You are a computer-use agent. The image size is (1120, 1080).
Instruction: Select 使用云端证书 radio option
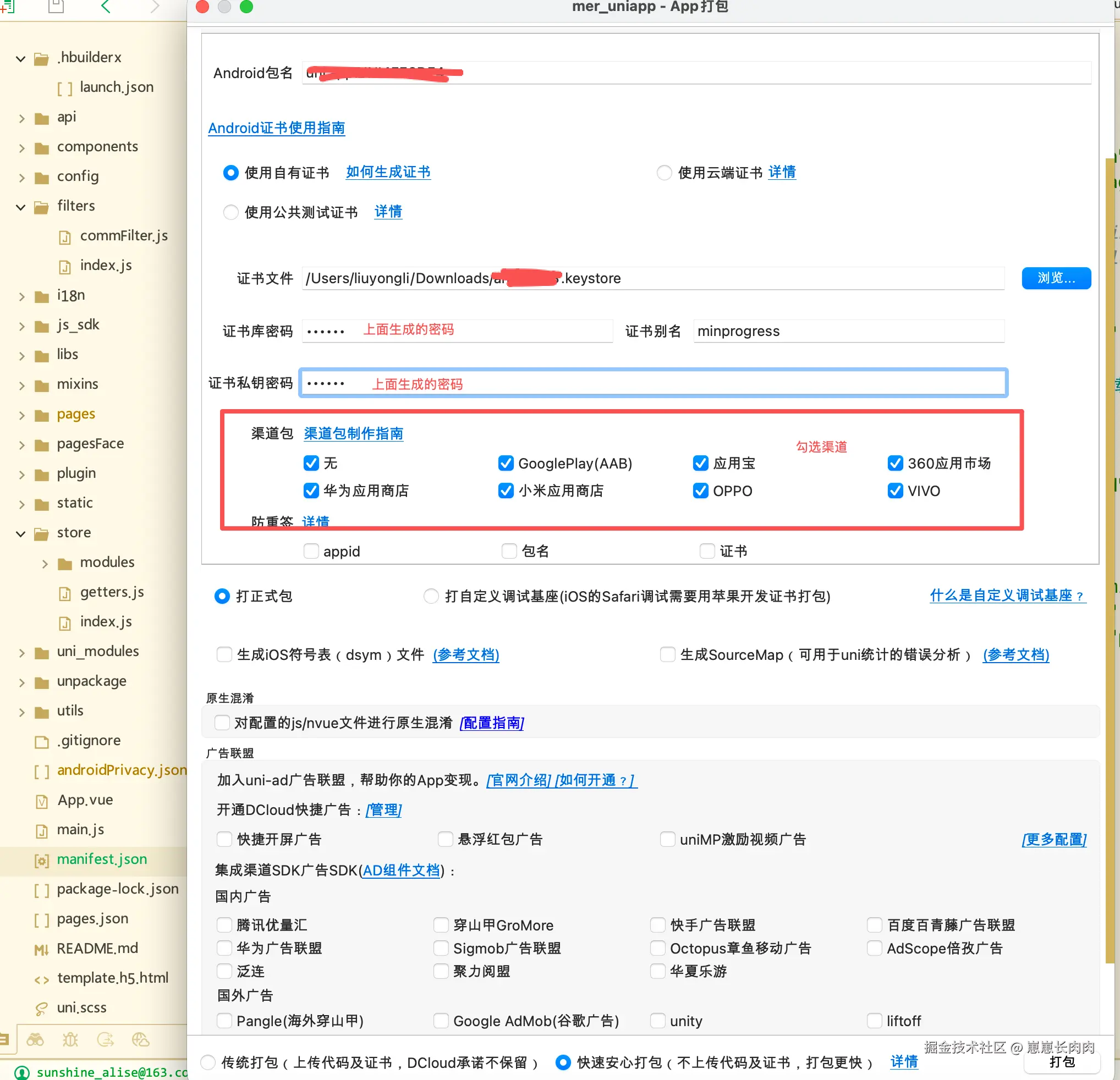point(664,173)
